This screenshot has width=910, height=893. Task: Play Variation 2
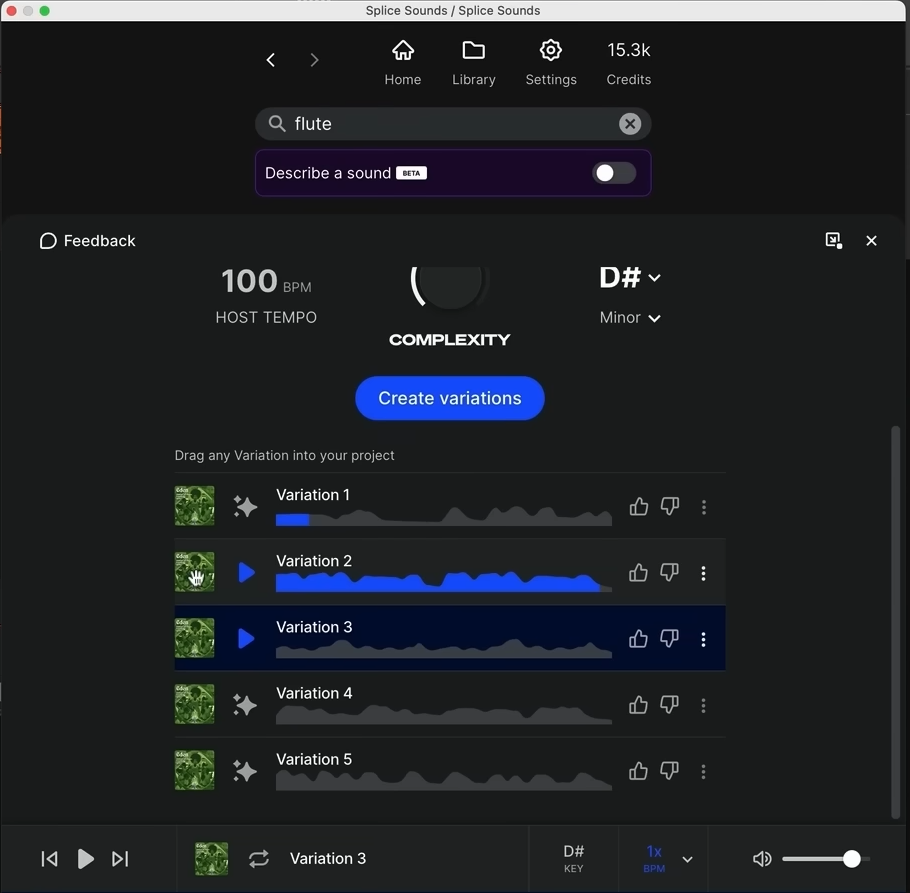tap(246, 573)
